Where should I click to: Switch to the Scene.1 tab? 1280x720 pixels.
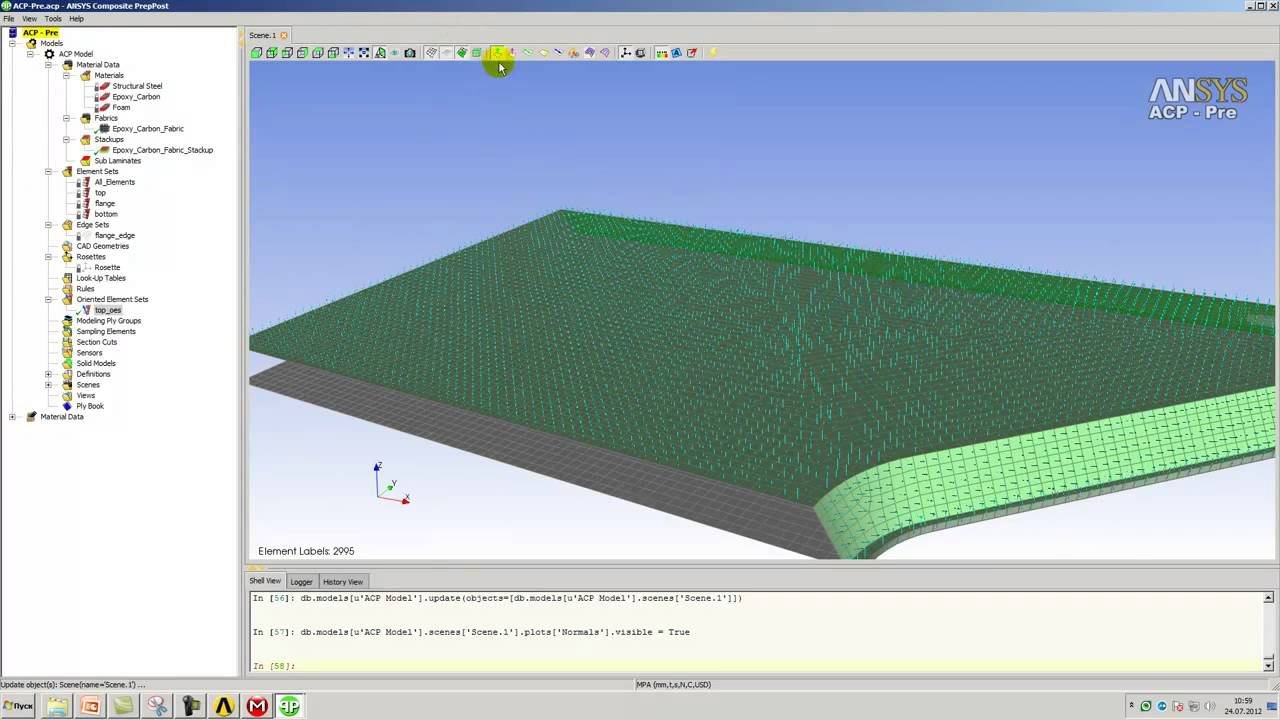pos(262,36)
